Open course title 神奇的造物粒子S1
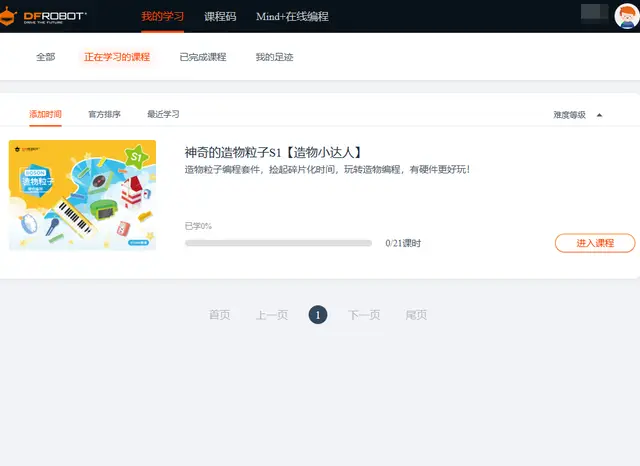 click(x=273, y=152)
